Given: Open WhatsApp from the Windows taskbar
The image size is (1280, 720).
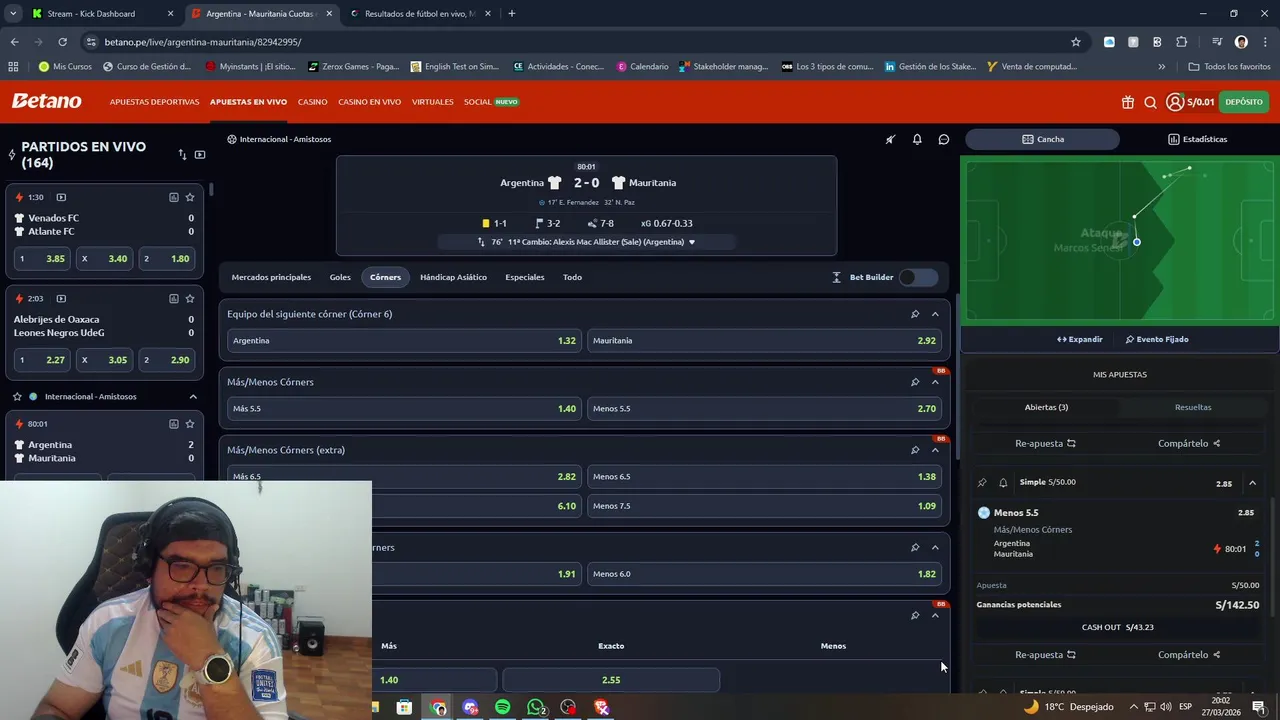Looking at the screenshot, I should tap(536, 708).
